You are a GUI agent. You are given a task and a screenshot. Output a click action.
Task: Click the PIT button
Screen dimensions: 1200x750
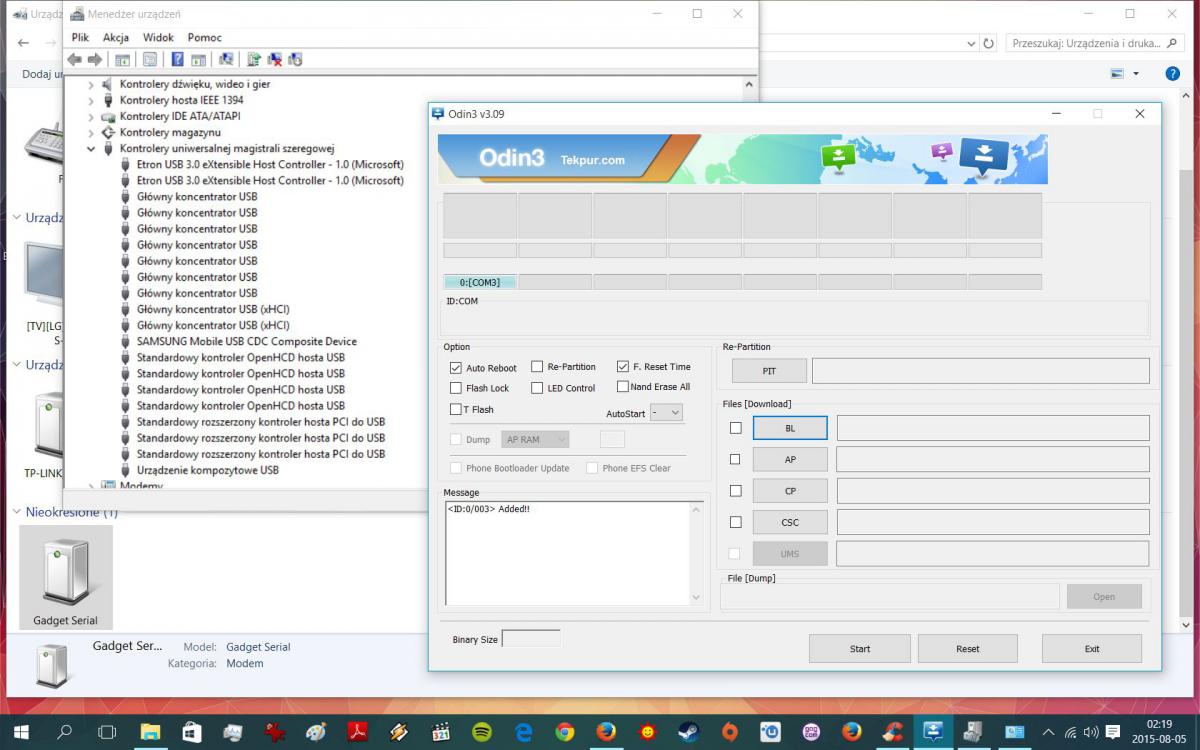click(x=769, y=371)
